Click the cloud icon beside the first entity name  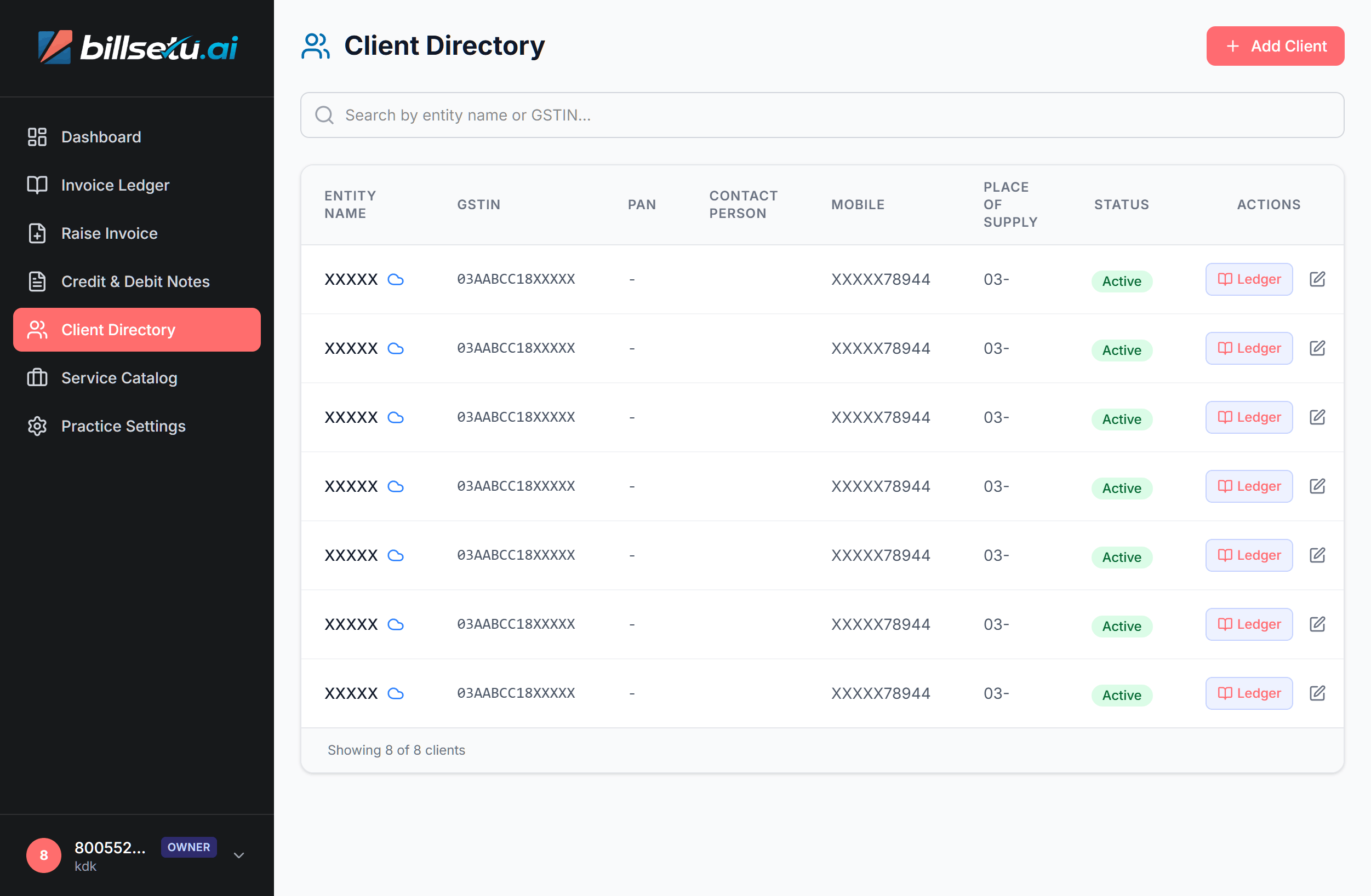396,279
